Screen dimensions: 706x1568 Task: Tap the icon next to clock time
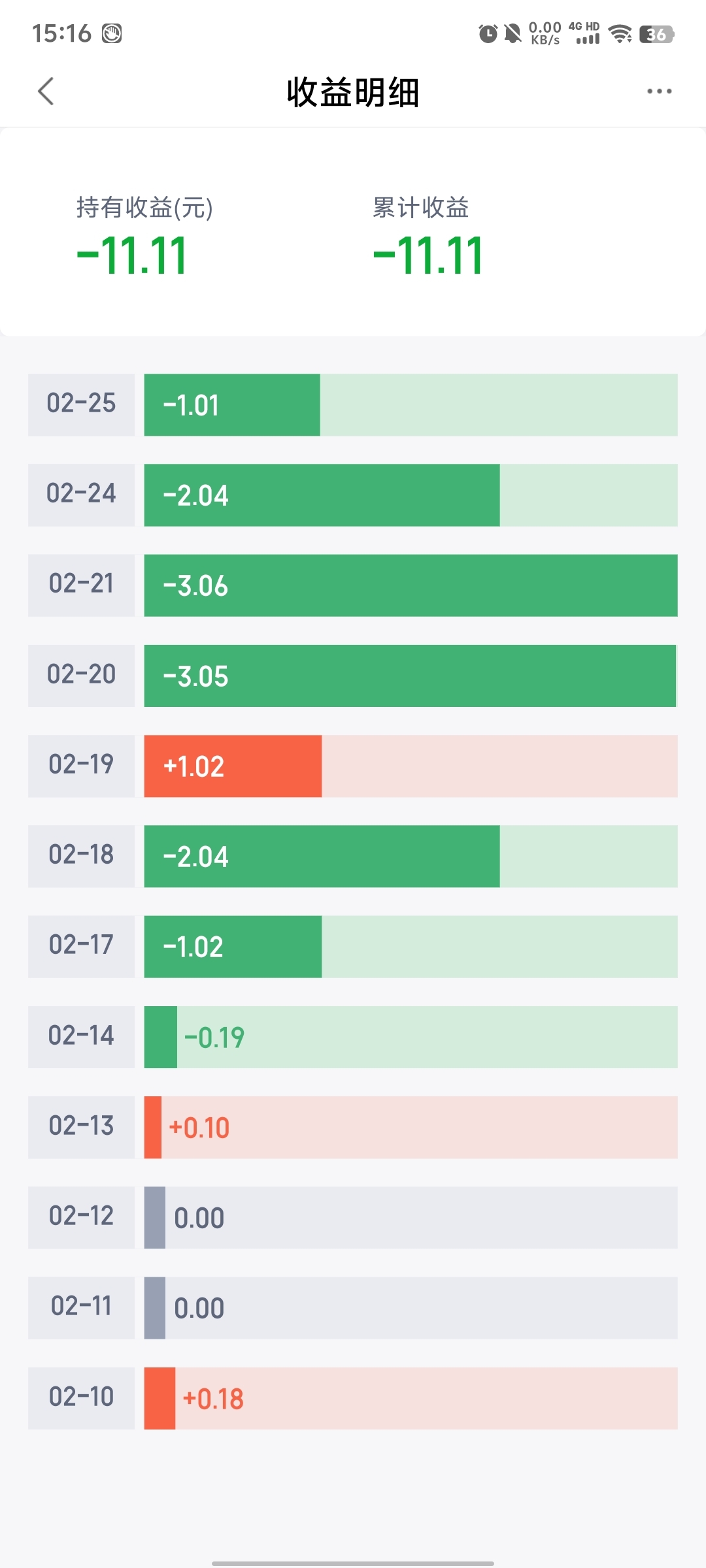112,33
